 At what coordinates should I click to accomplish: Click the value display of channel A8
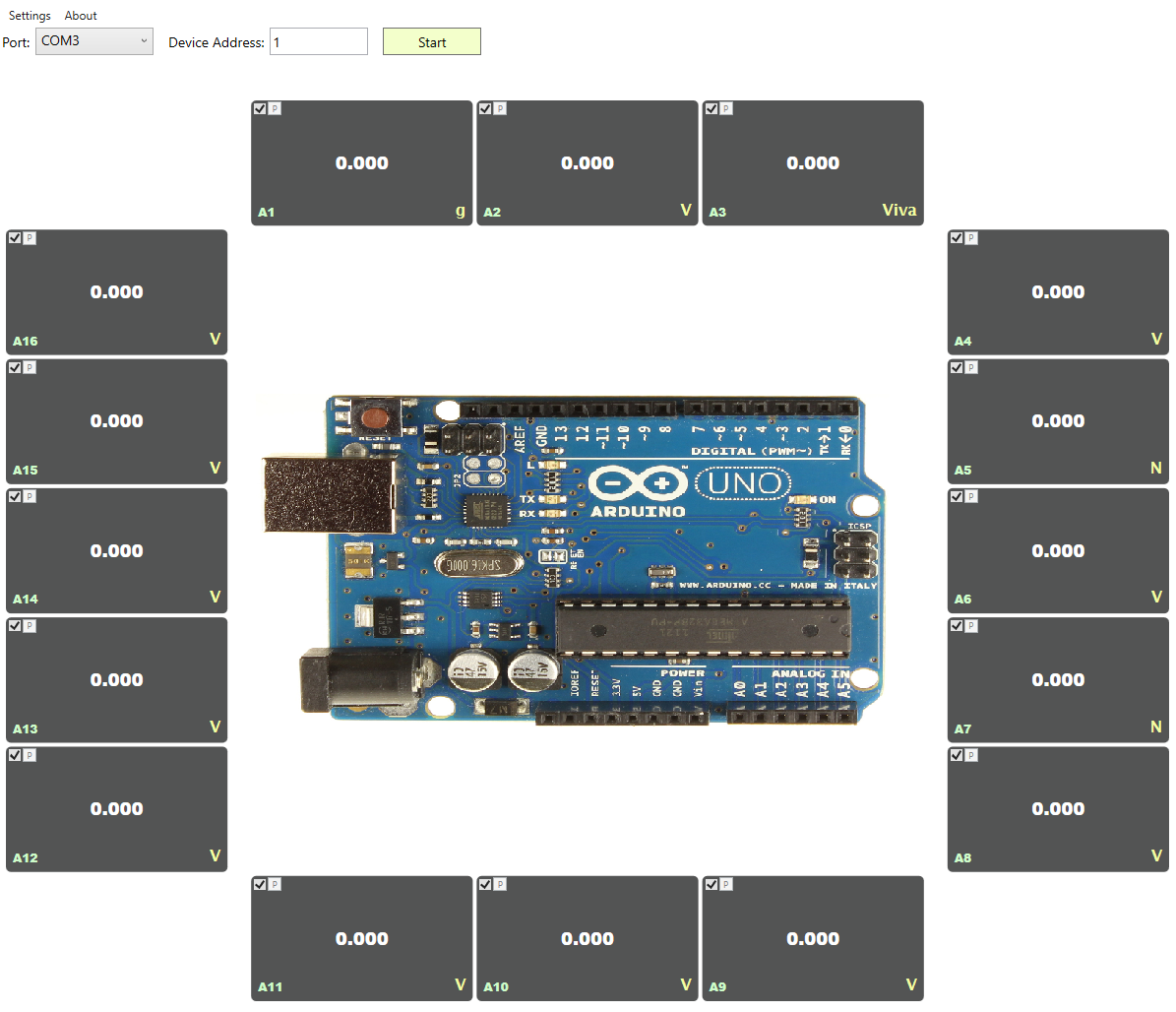pos(1058,808)
